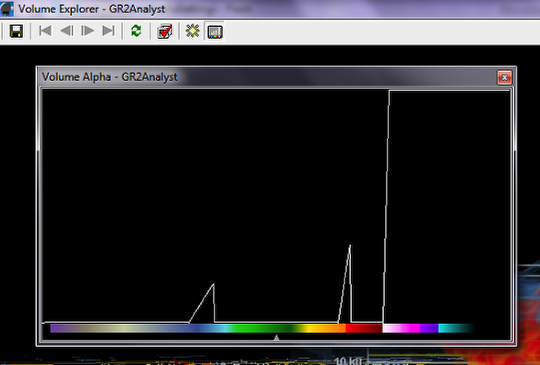Jump to the last frame
The width and height of the screenshot is (540, 365).
point(108,31)
